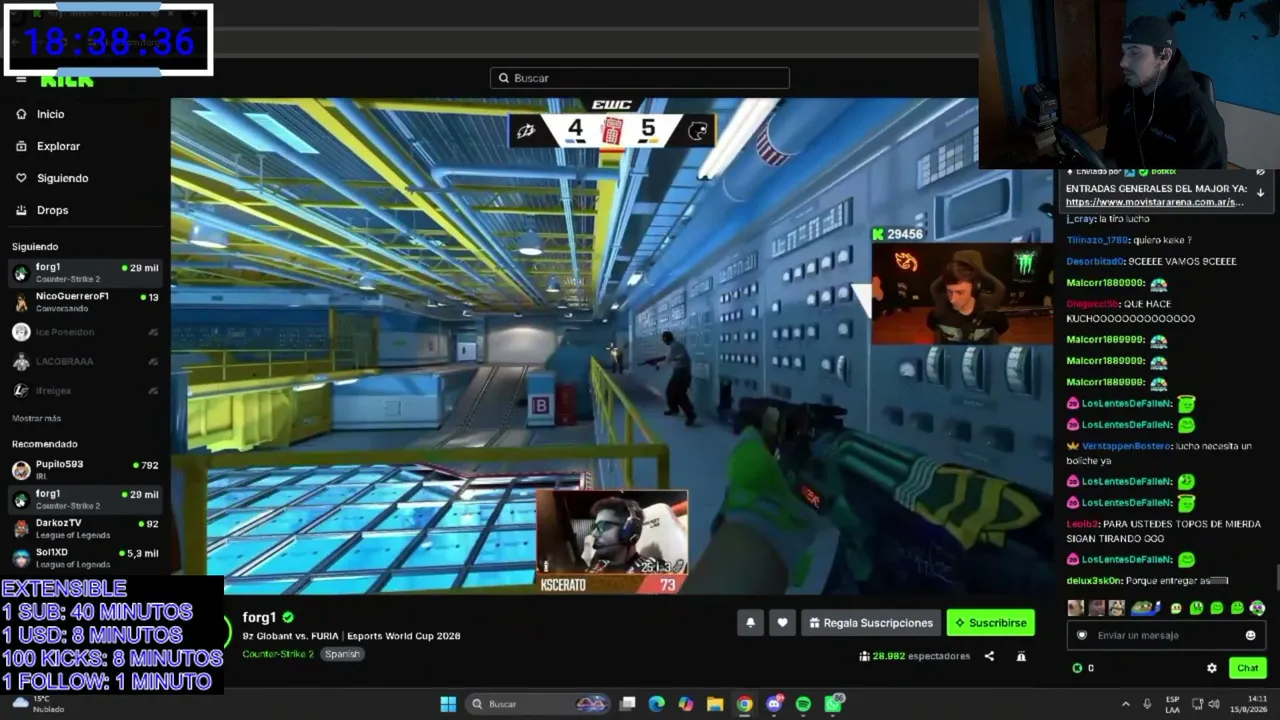
Task: Open offline LACOBRAAA channel in sidebar
Action: pyautogui.click(x=85, y=361)
